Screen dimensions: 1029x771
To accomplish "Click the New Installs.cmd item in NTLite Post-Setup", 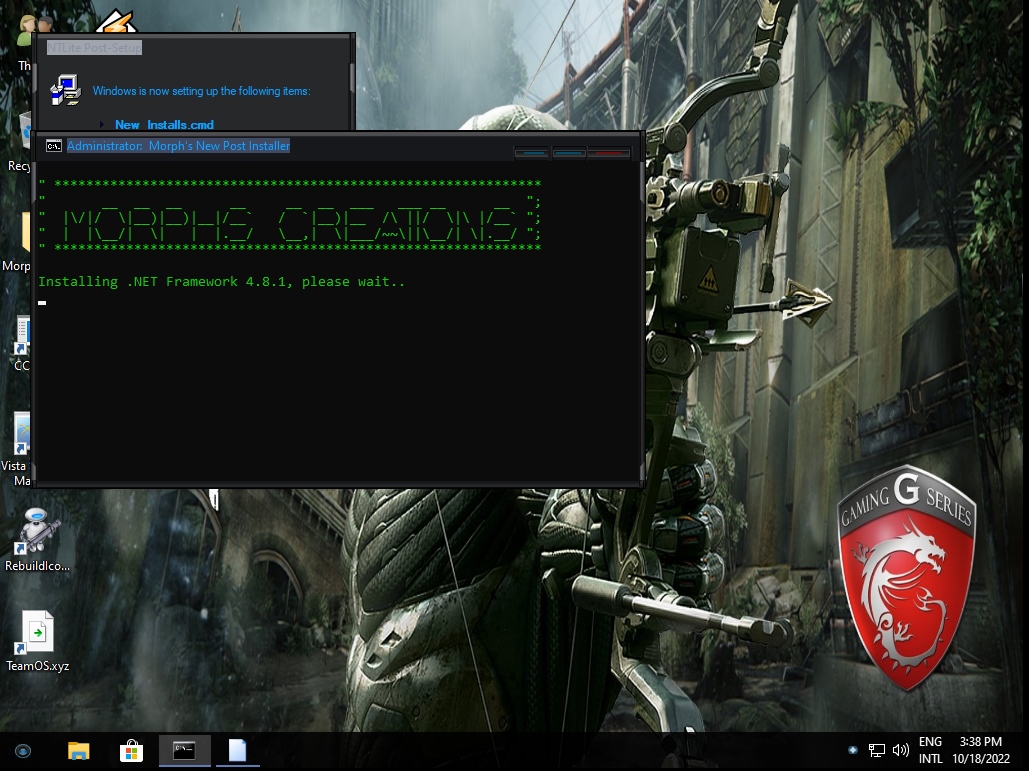I will coord(164,125).
